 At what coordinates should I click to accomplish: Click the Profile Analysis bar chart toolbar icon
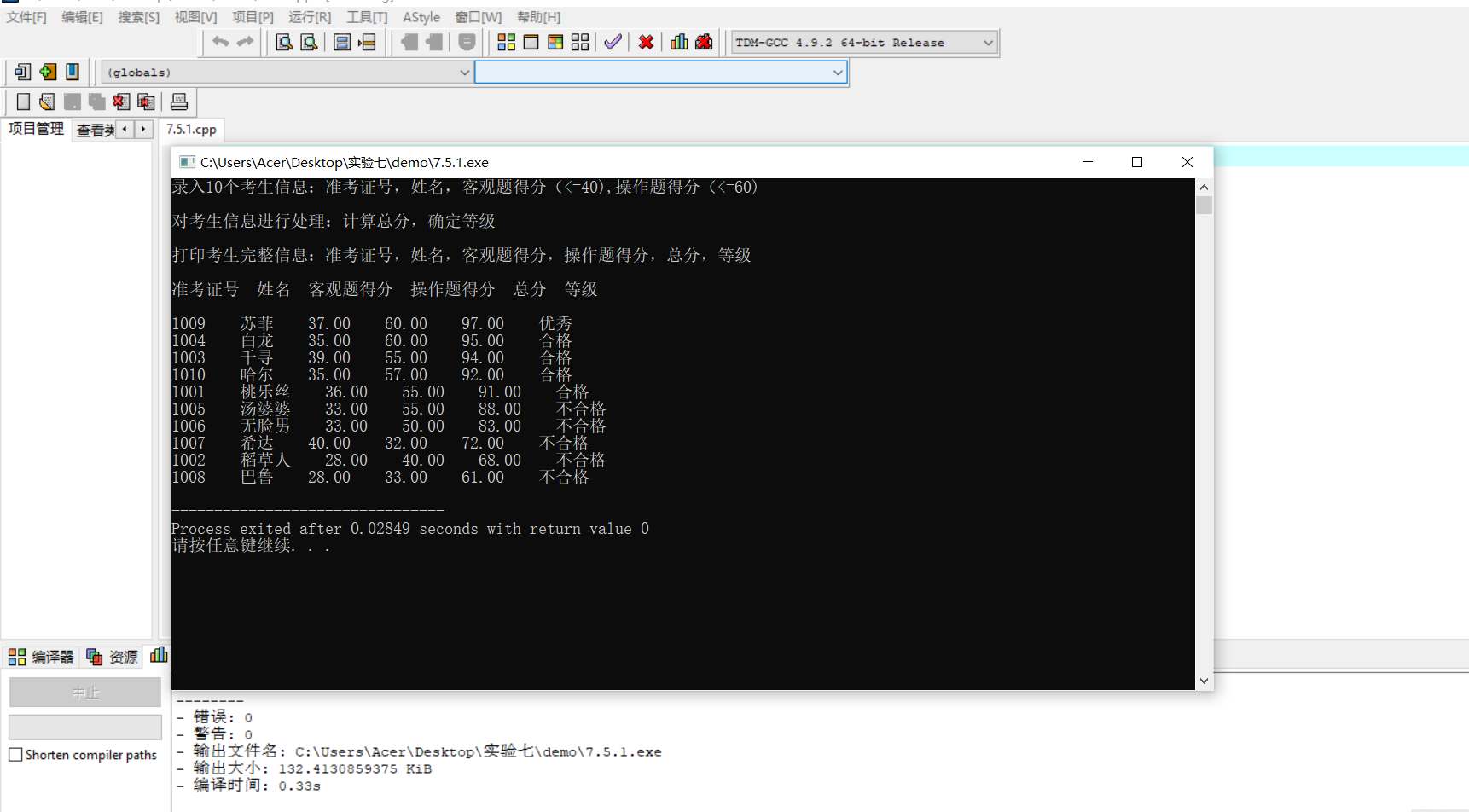679,42
